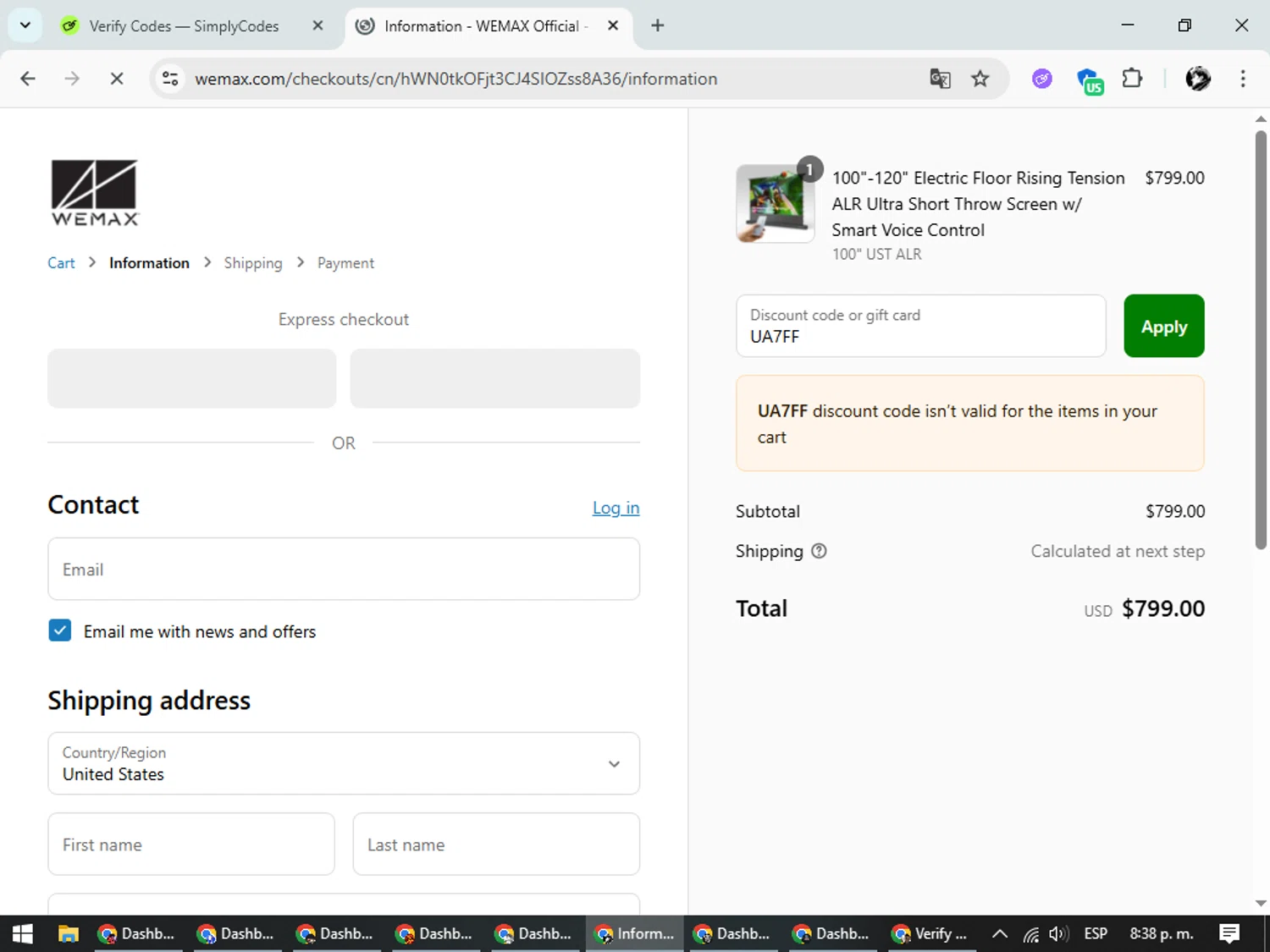Switch to Verify ... Chrome taskbar window
This screenshot has height=952, width=1270.
[x=931, y=933]
